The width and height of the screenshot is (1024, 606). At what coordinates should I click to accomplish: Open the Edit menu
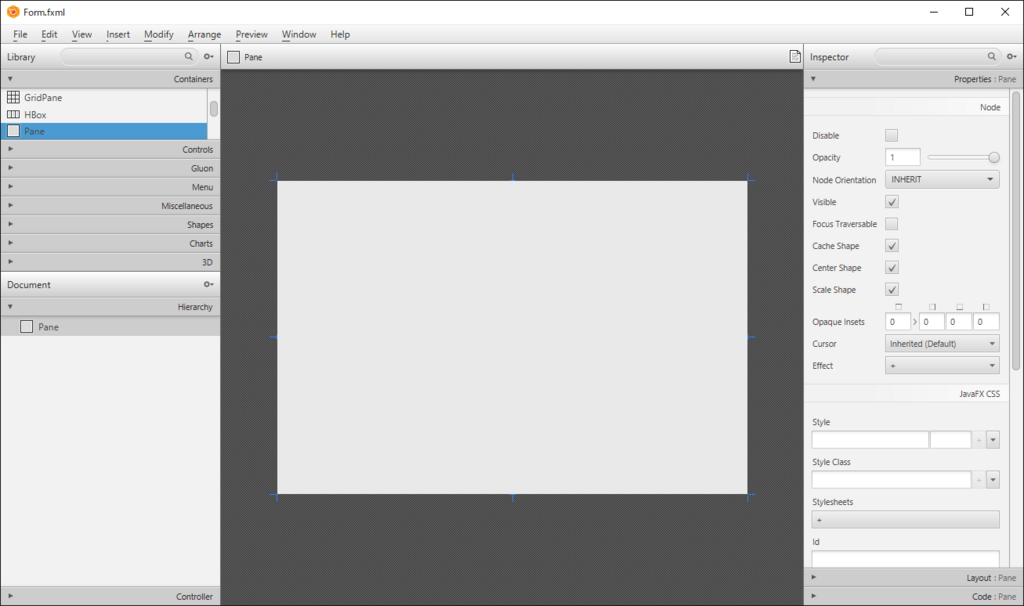tap(49, 35)
